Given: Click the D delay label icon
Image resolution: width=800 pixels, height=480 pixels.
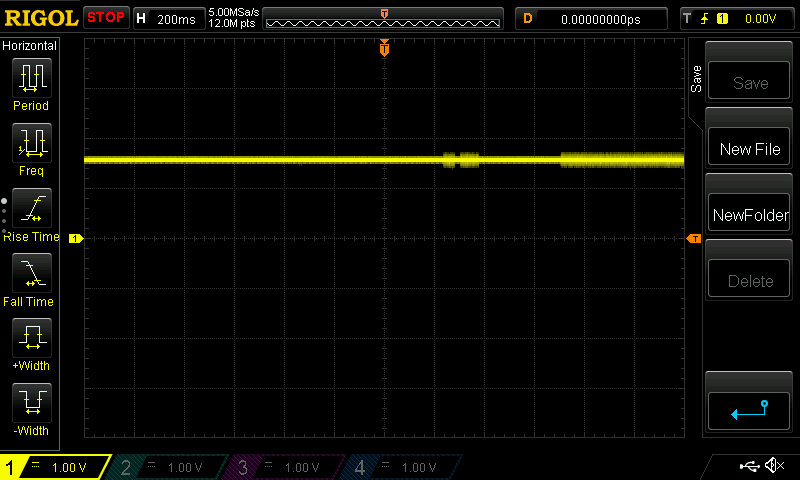Looking at the screenshot, I should coord(528,19).
